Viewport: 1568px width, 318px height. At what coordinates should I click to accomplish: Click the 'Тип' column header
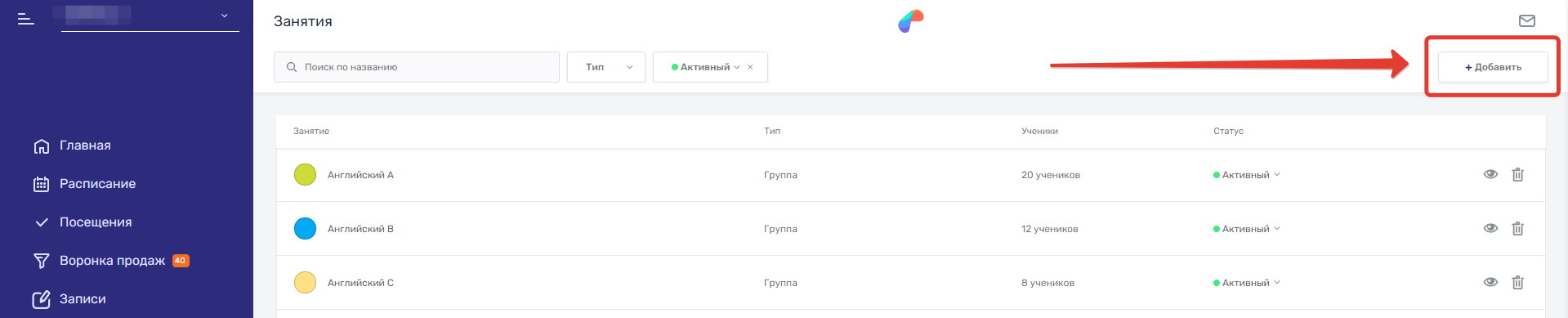772,131
